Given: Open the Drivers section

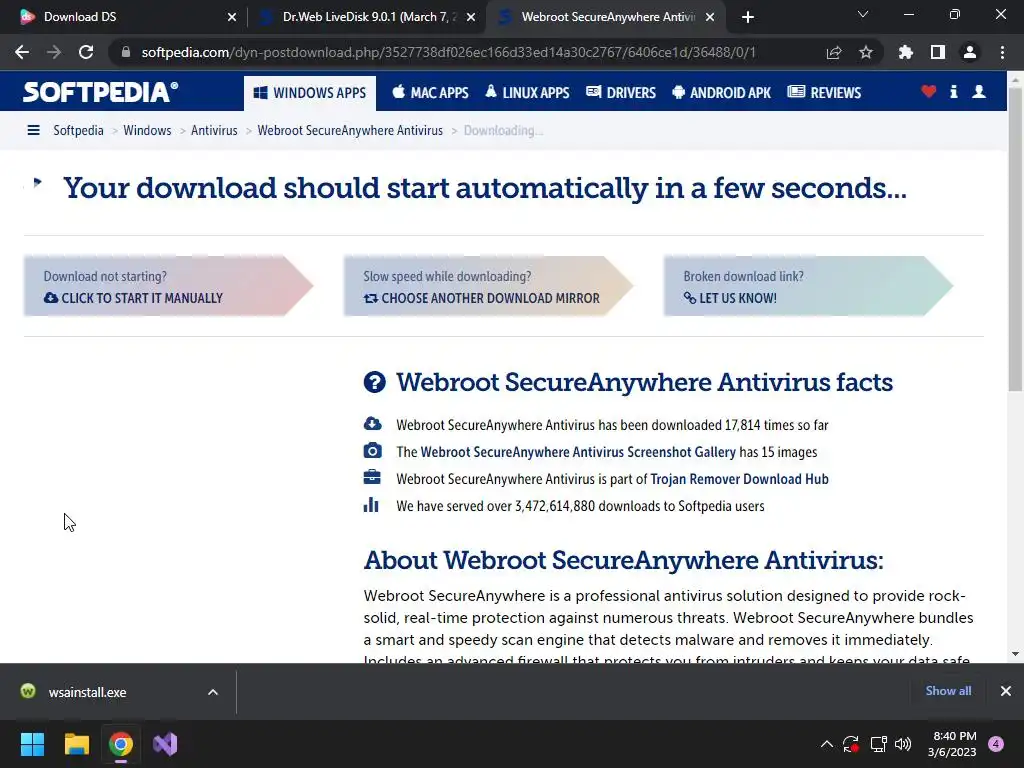Looking at the screenshot, I should point(621,93).
